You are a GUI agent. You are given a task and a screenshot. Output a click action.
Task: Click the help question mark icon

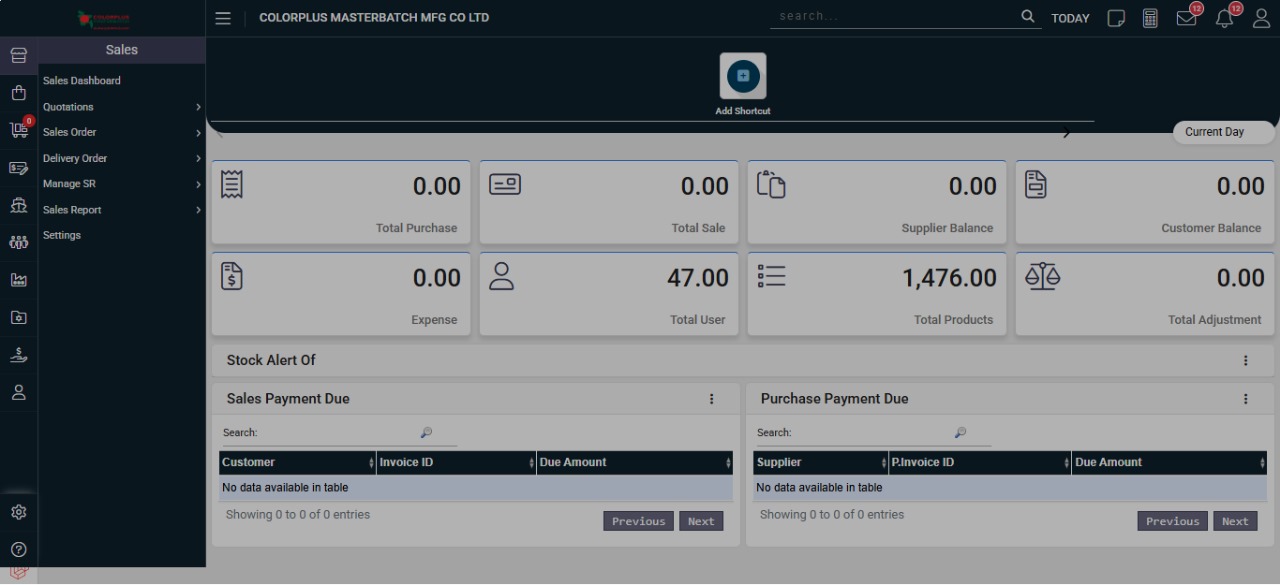[x=18, y=549]
